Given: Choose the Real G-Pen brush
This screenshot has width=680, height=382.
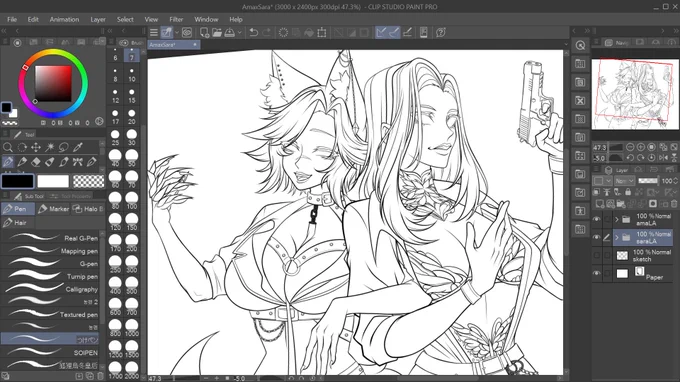Looking at the screenshot, I should pos(50,238).
